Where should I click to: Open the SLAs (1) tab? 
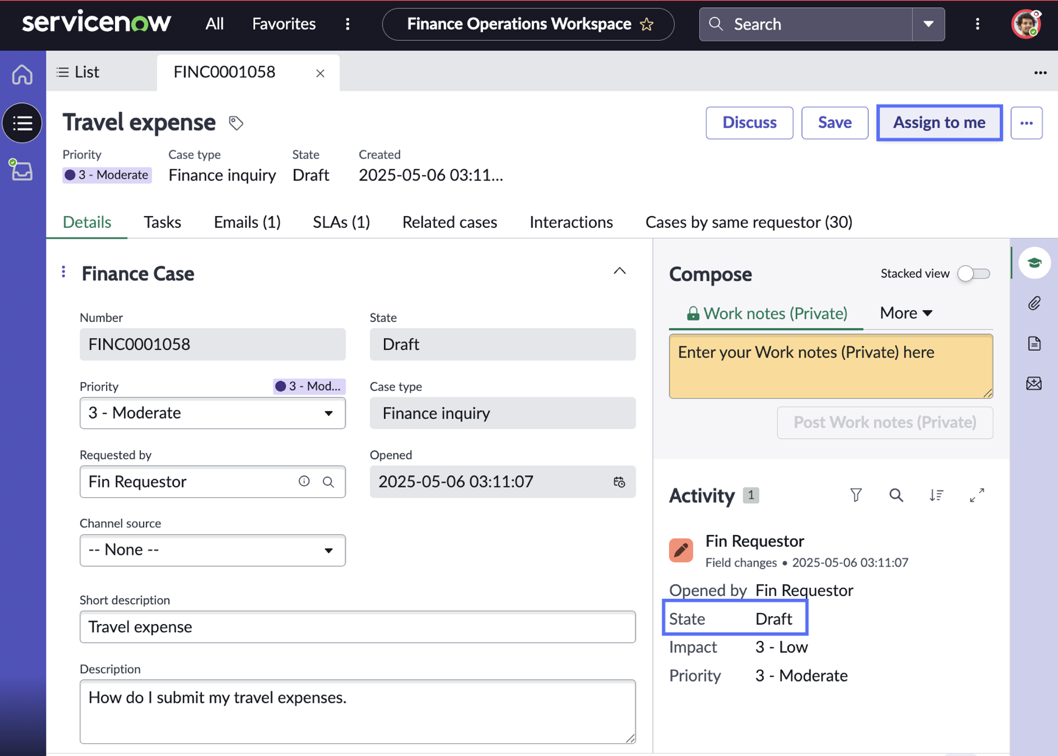[341, 222]
